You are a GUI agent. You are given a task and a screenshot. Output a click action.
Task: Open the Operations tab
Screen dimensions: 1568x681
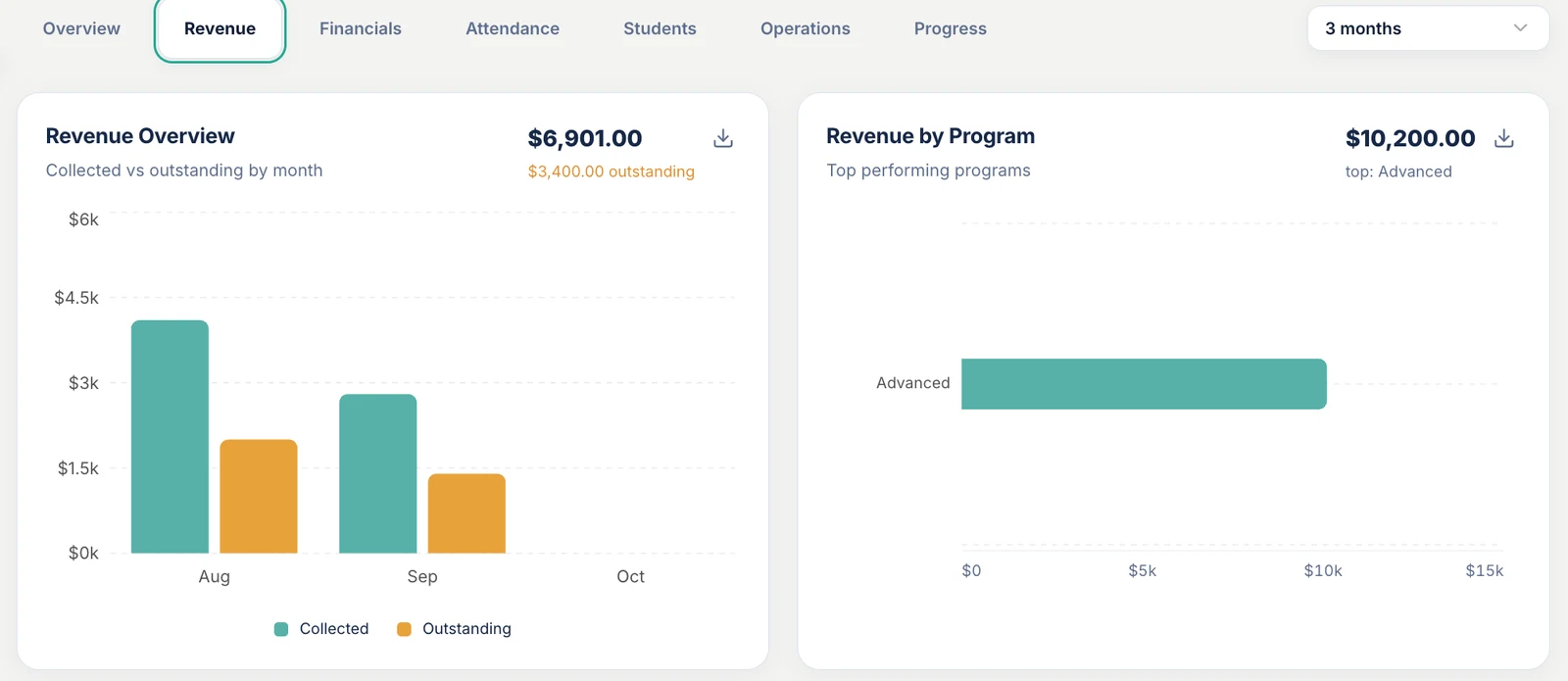click(806, 28)
